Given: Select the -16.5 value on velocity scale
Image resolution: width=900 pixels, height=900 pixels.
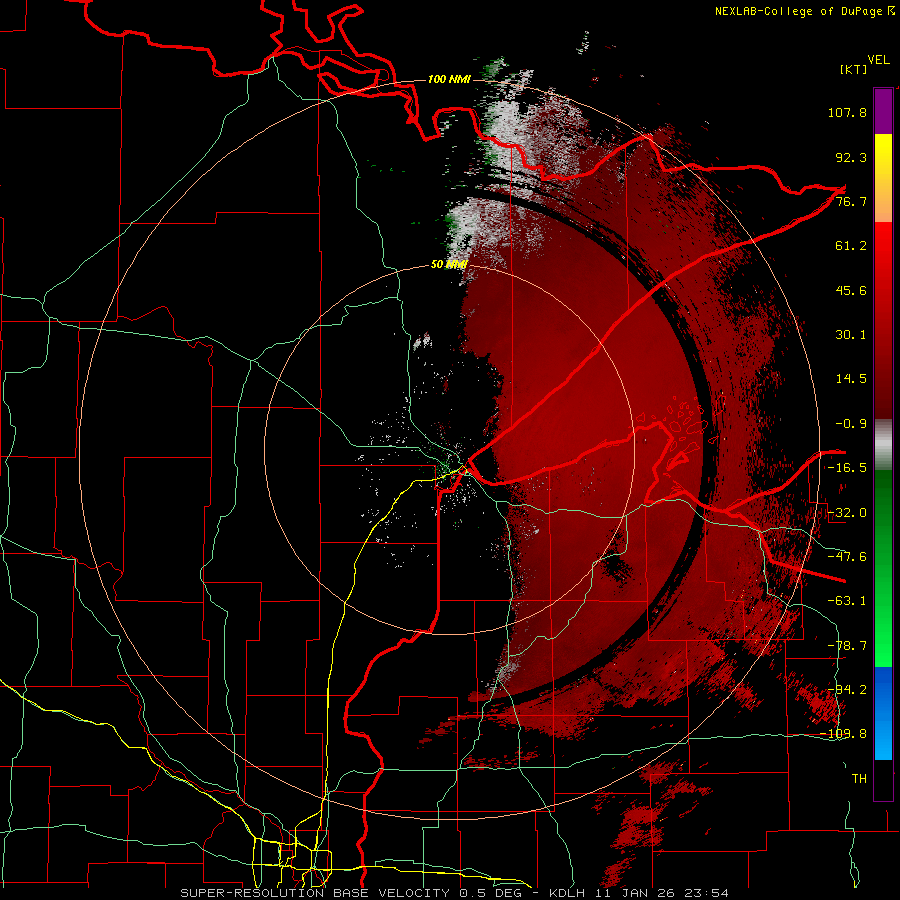Looking at the screenshot, I should pyautogui.click(x=847, y=467).
